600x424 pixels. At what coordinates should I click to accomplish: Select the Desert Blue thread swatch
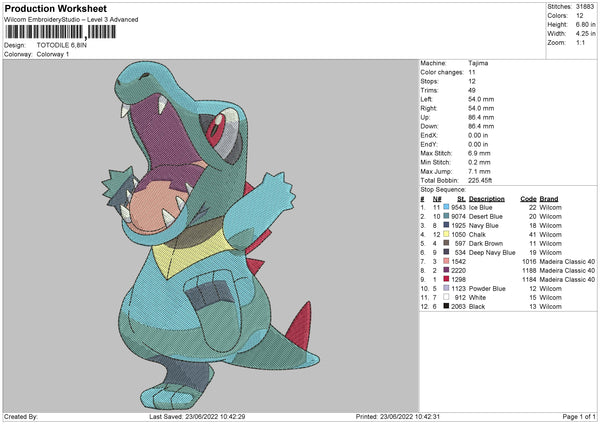[446, 215]
